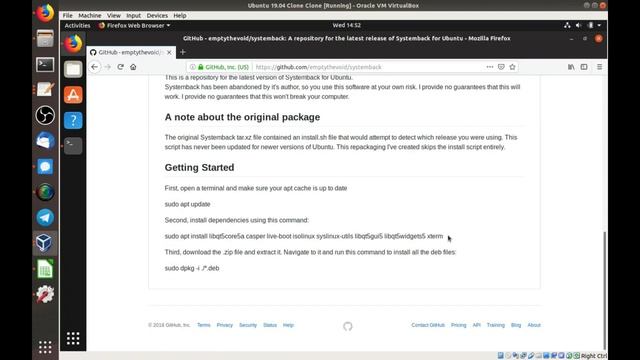Image resolution: width=640 pixels, height=360 pixels.
Task: Open page actions three-dot menu
Action: pyautogui.click(x=490, y=67)
